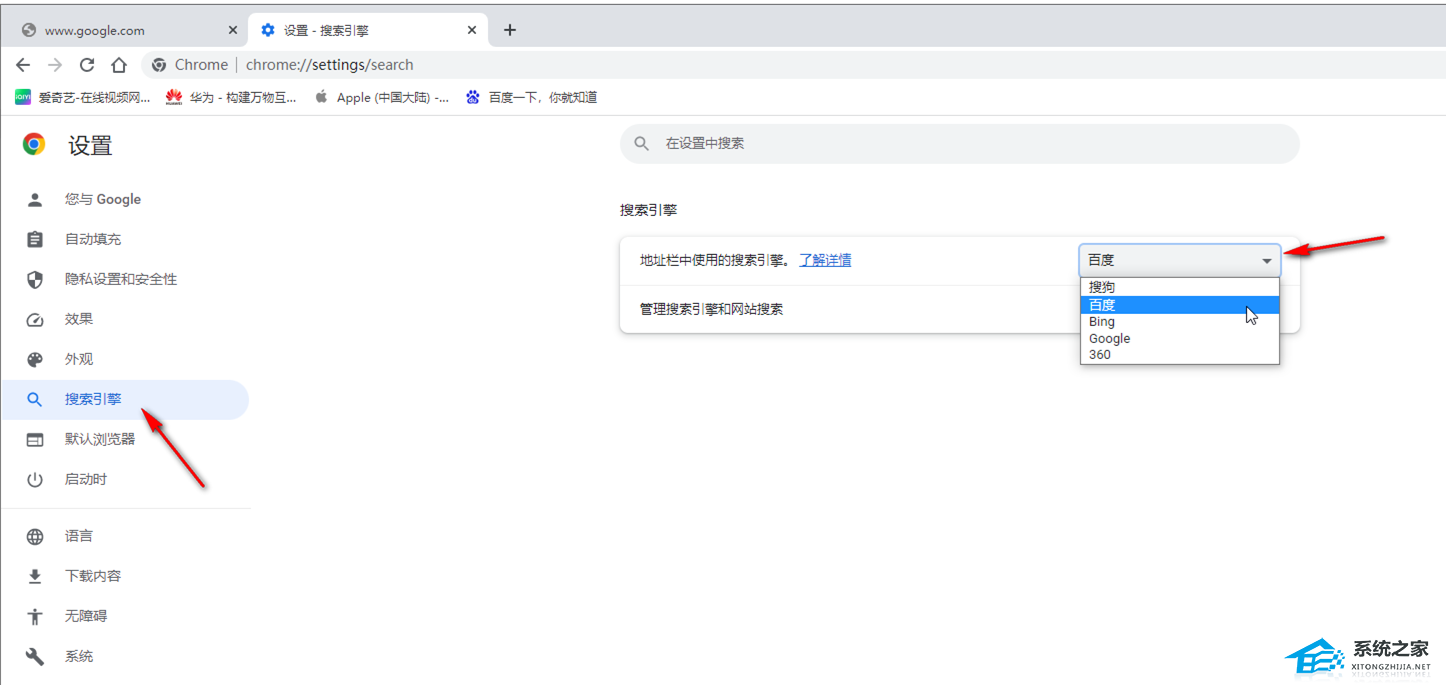Collapse the 百度 search engine combo box
The width and height of the screenshot is (1446, 685).
coord(1180,260)
